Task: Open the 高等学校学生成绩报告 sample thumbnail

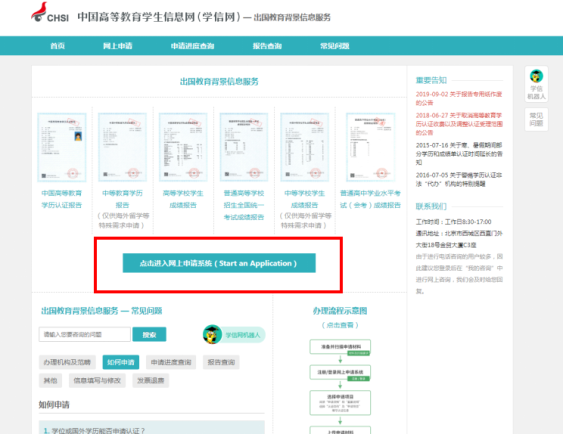Action: (x=183, y=147)
